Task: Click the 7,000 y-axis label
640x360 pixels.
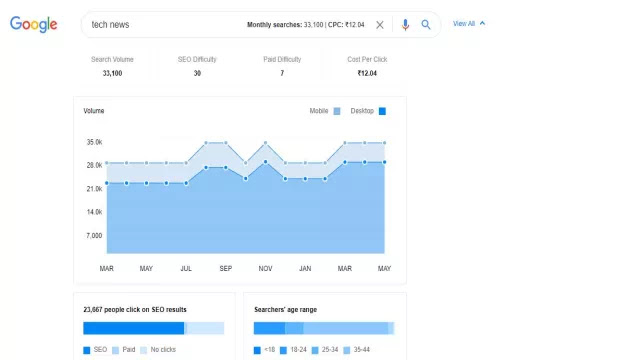Action: pos(94,236)
